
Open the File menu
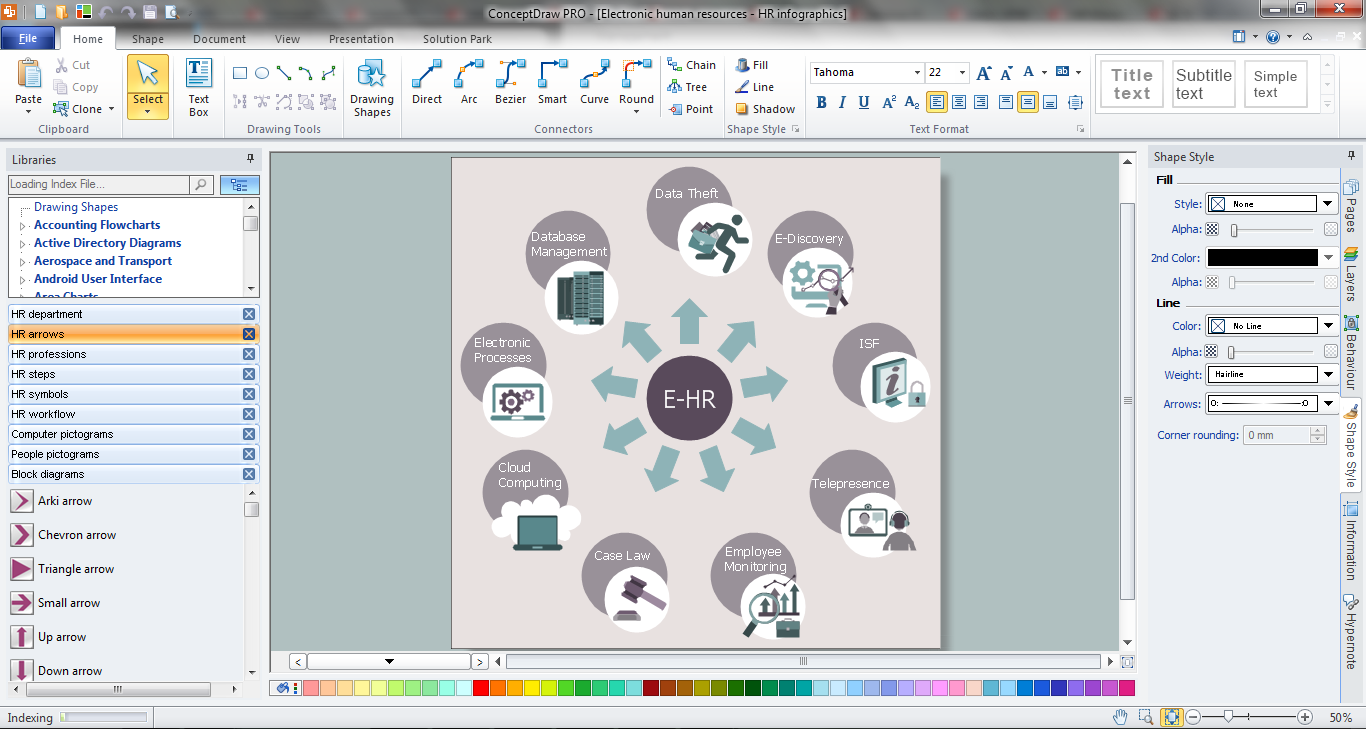coord(28,38)
